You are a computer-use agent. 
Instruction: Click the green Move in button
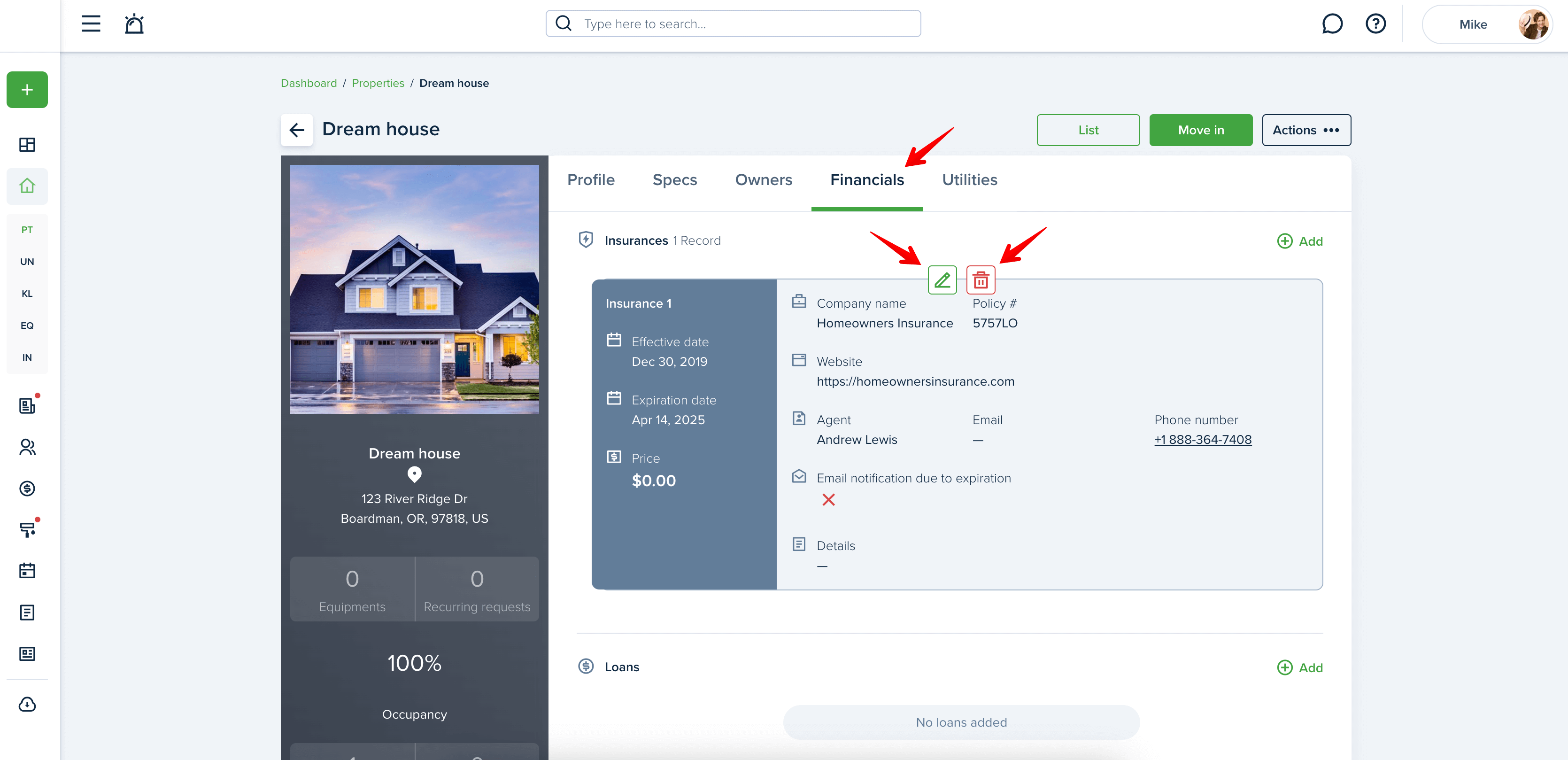tap(1200, 130)
